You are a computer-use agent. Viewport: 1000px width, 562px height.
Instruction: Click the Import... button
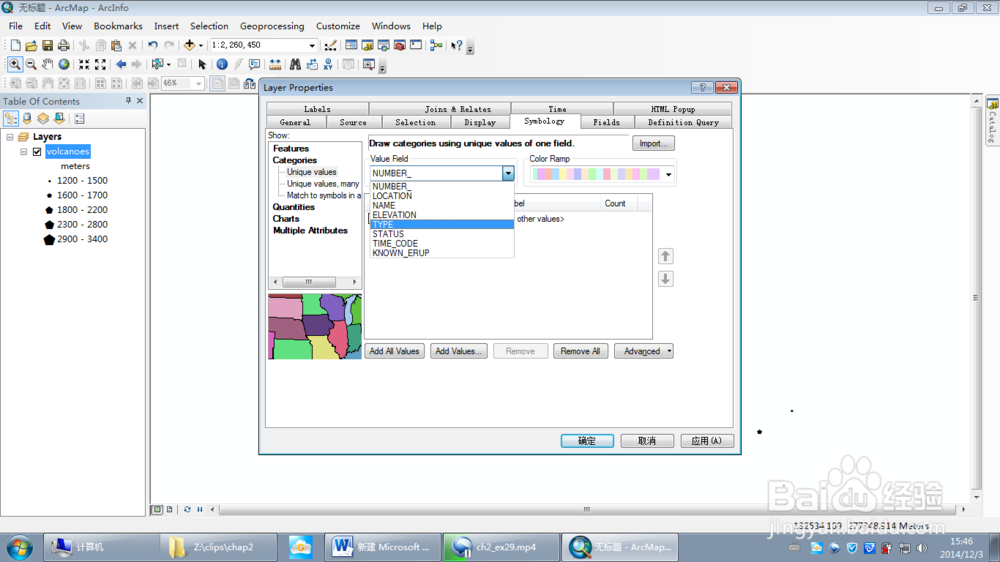click(x=653, y=144)
